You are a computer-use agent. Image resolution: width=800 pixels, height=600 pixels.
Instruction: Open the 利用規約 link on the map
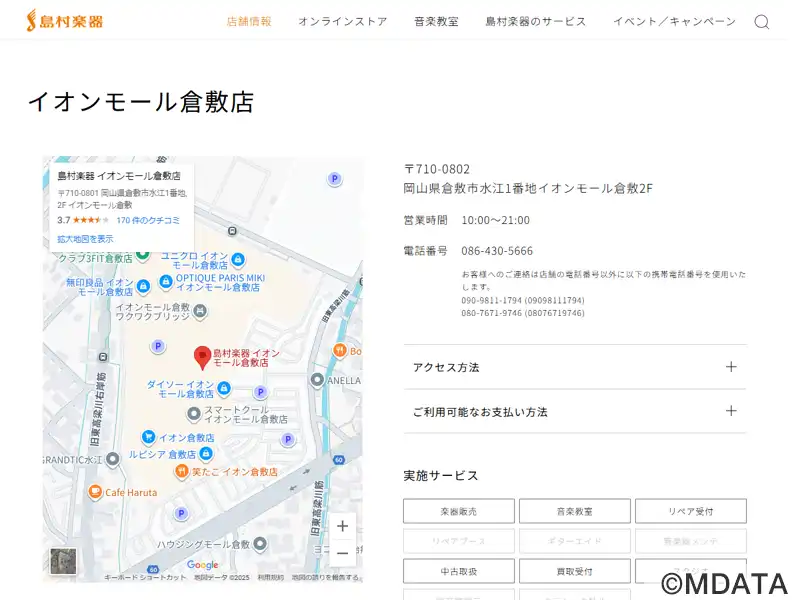[270, 578]
